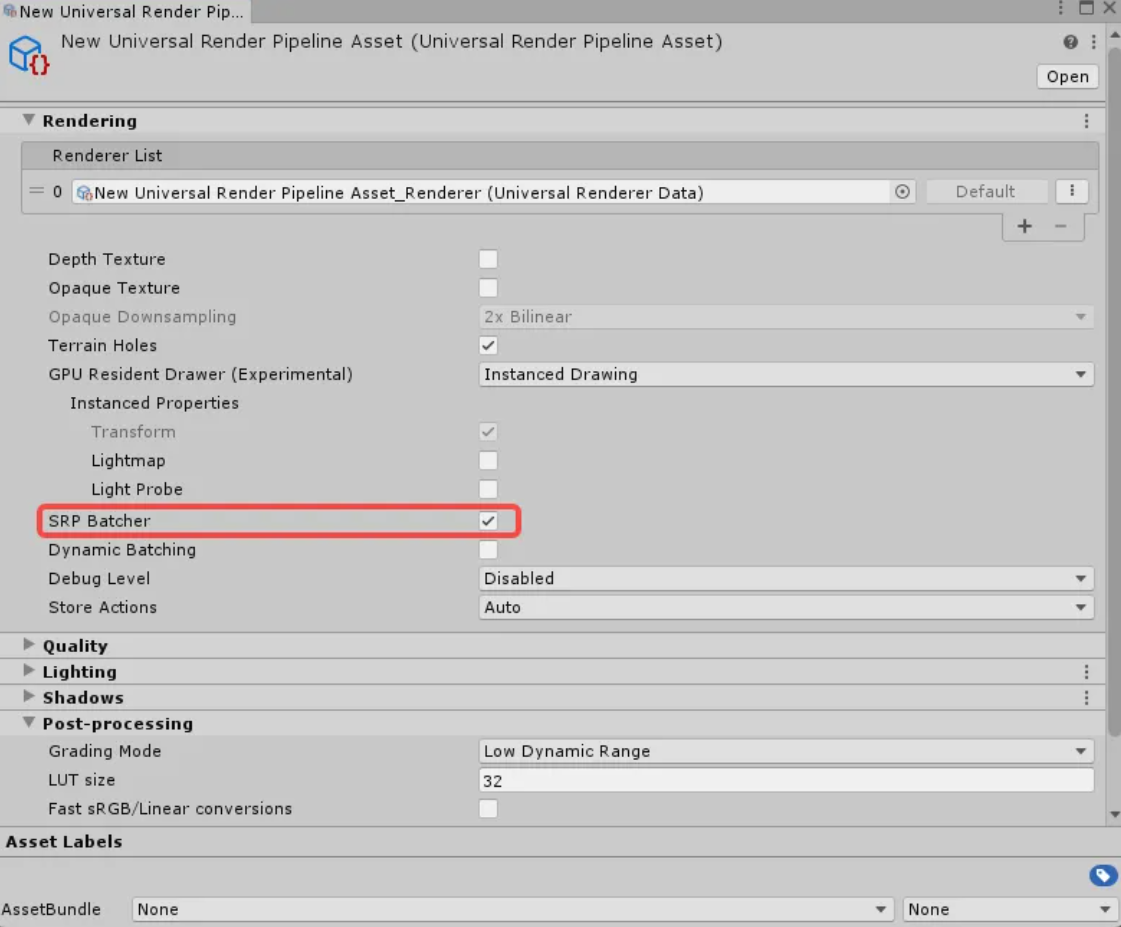Open the Inspector tab options menu

pos(1060,8)
